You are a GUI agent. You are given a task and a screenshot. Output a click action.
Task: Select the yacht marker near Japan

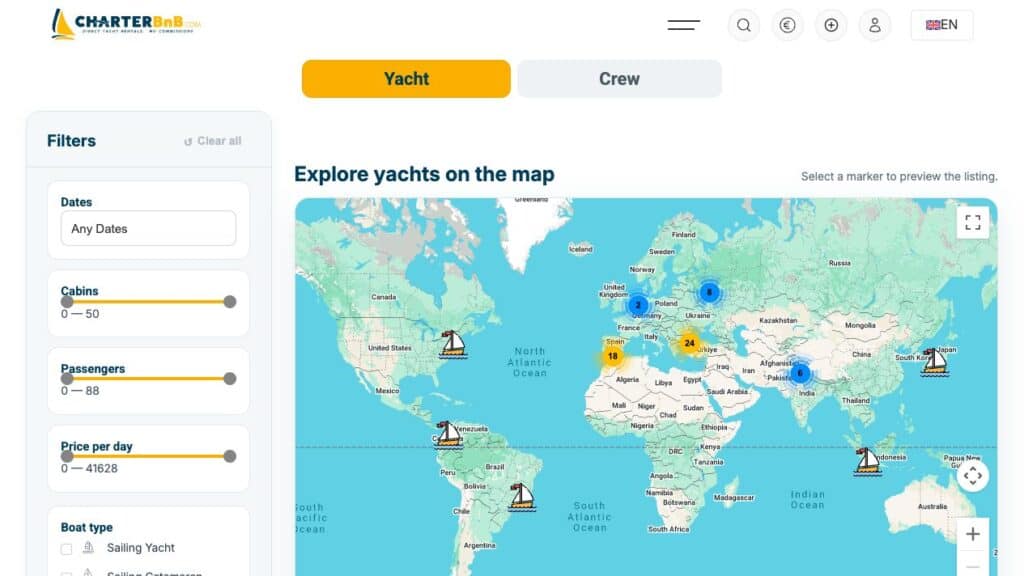[935, 362]
